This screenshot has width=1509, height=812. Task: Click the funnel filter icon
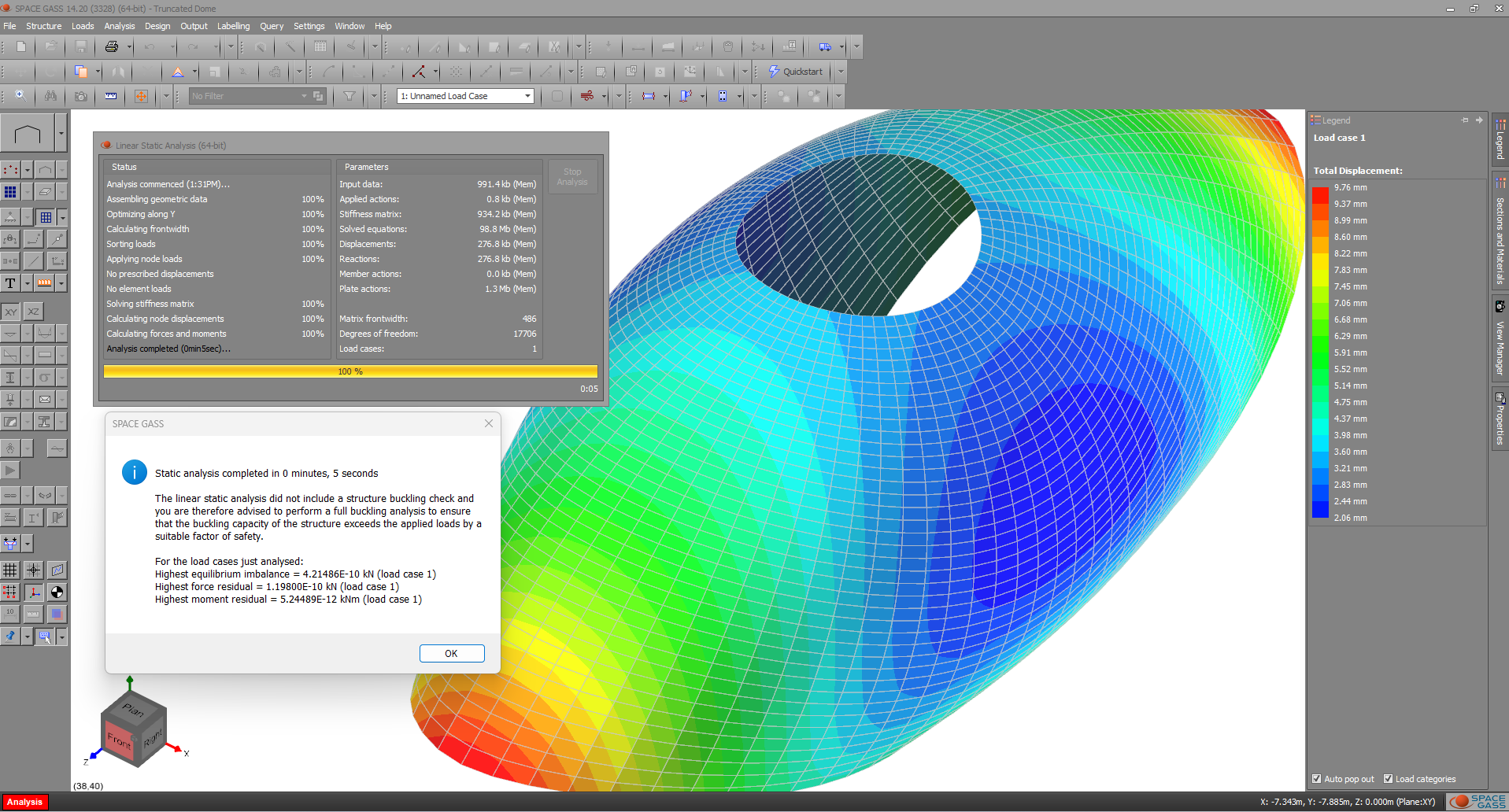[349, 96]
